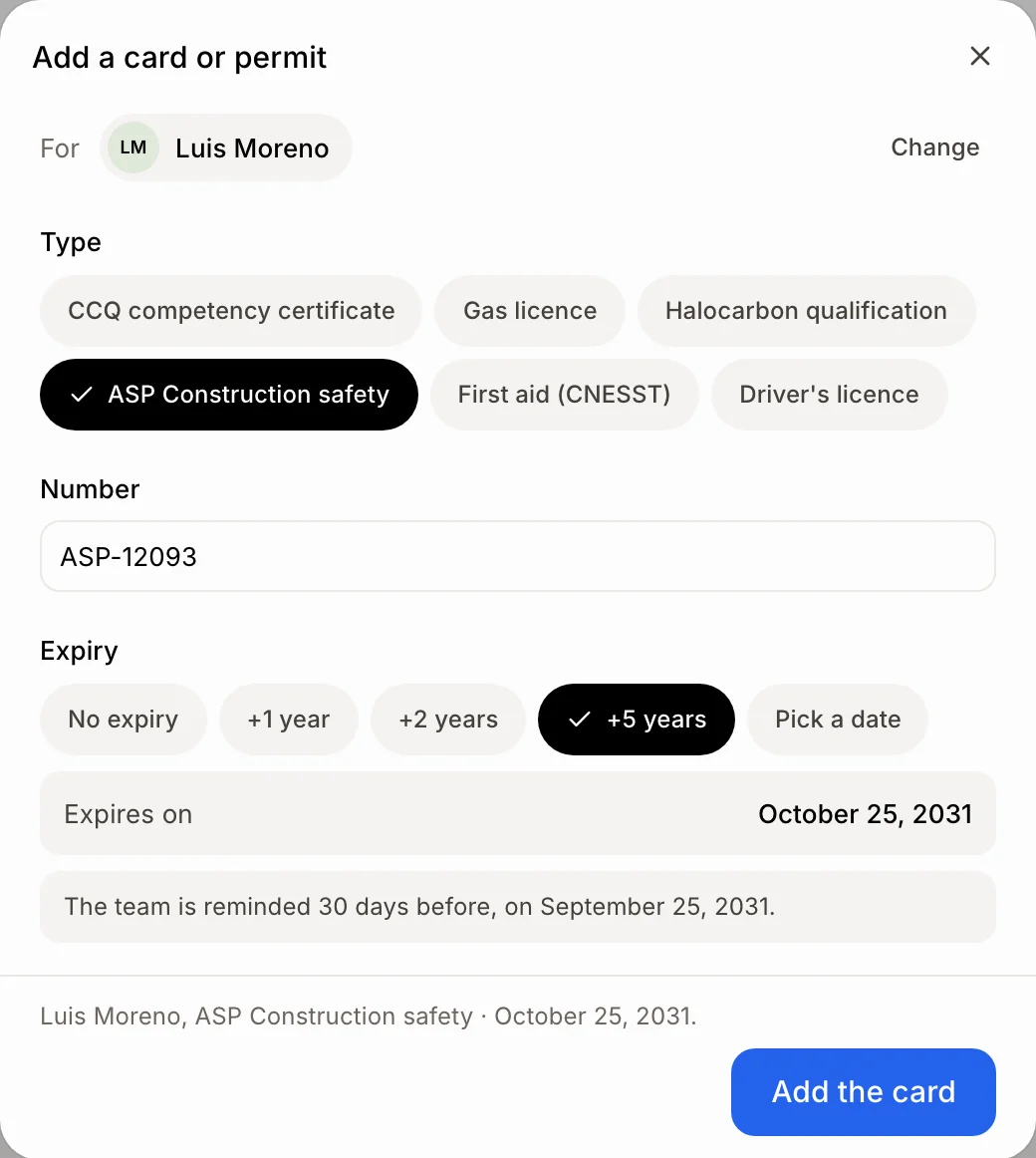The image size is (1036, 1158).
Task: Choose Halocarbon qualification type
Action: [806, 311]
